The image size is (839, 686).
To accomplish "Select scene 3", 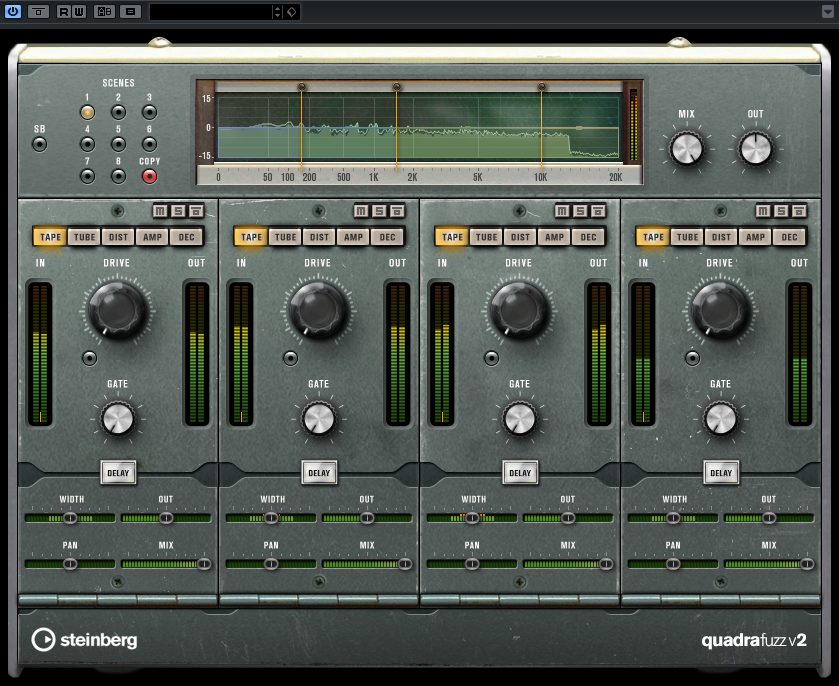I will 149,112.
